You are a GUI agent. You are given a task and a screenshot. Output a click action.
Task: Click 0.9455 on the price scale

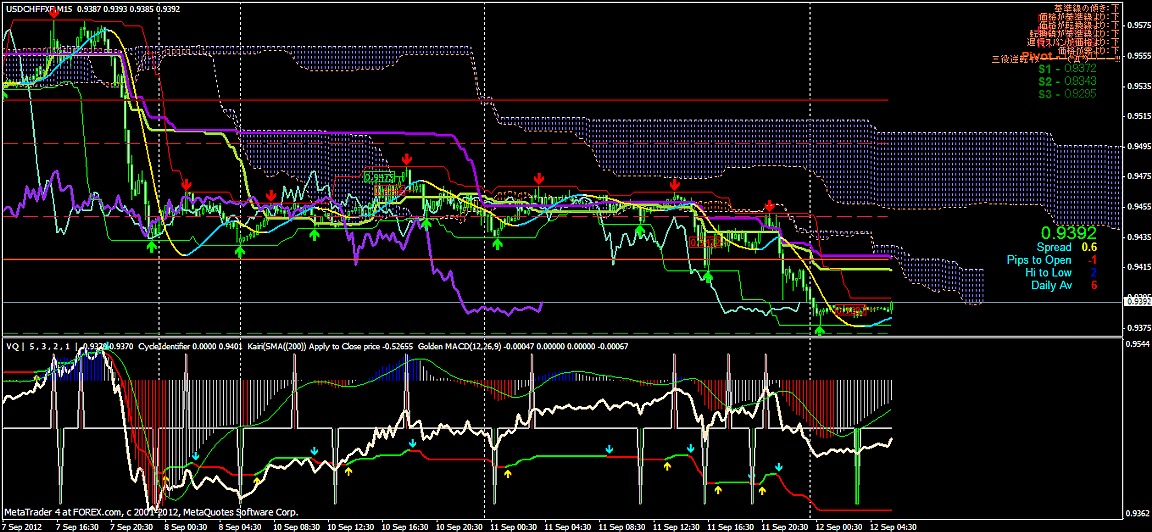1138,206
